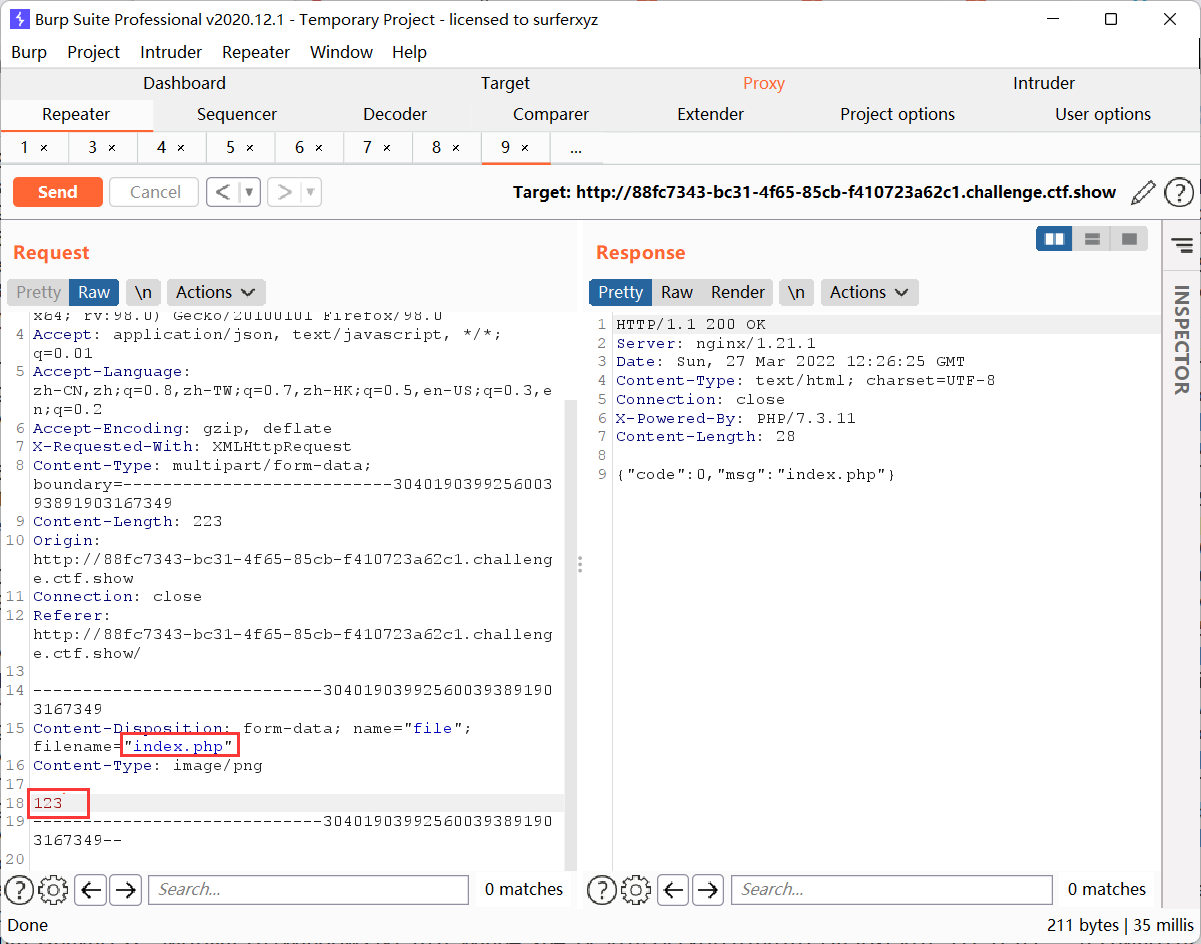Switch to the Target tab
The height and width of the screenshot is (944, 1201).
pos(505,83)
